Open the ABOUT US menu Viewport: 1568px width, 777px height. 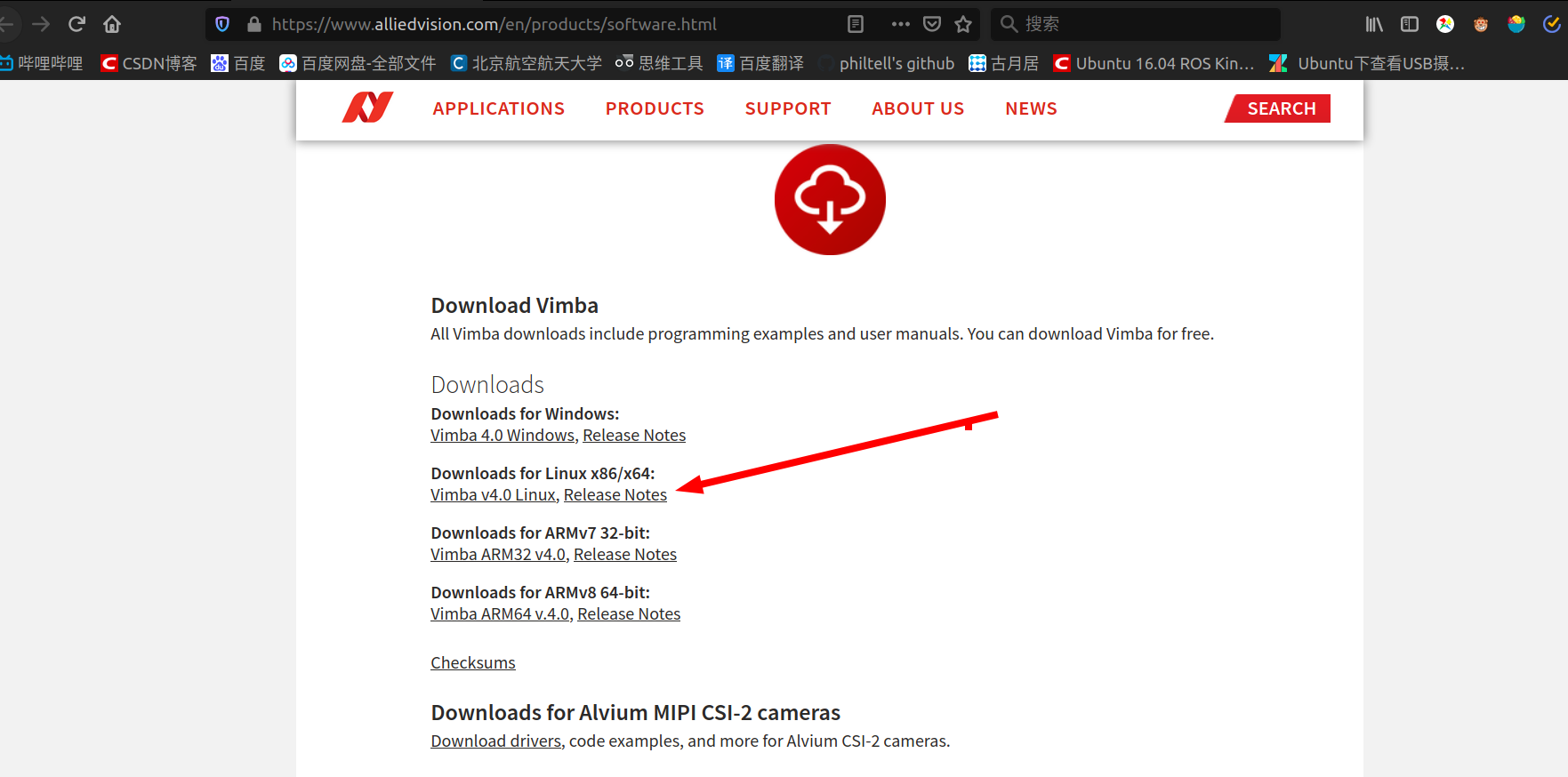[918, 108]
